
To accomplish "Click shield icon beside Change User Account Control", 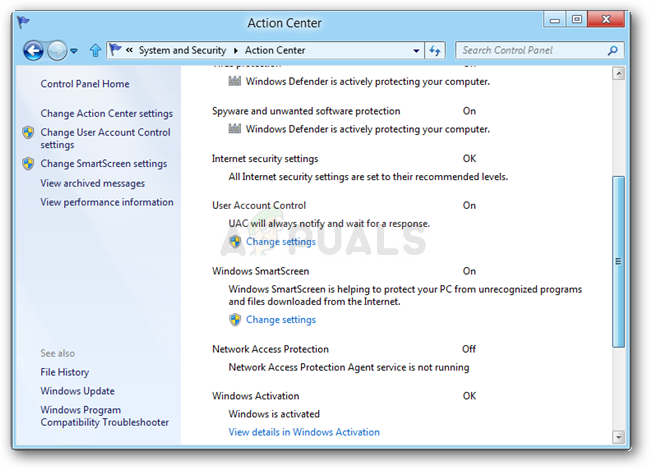I will [28, 133].
